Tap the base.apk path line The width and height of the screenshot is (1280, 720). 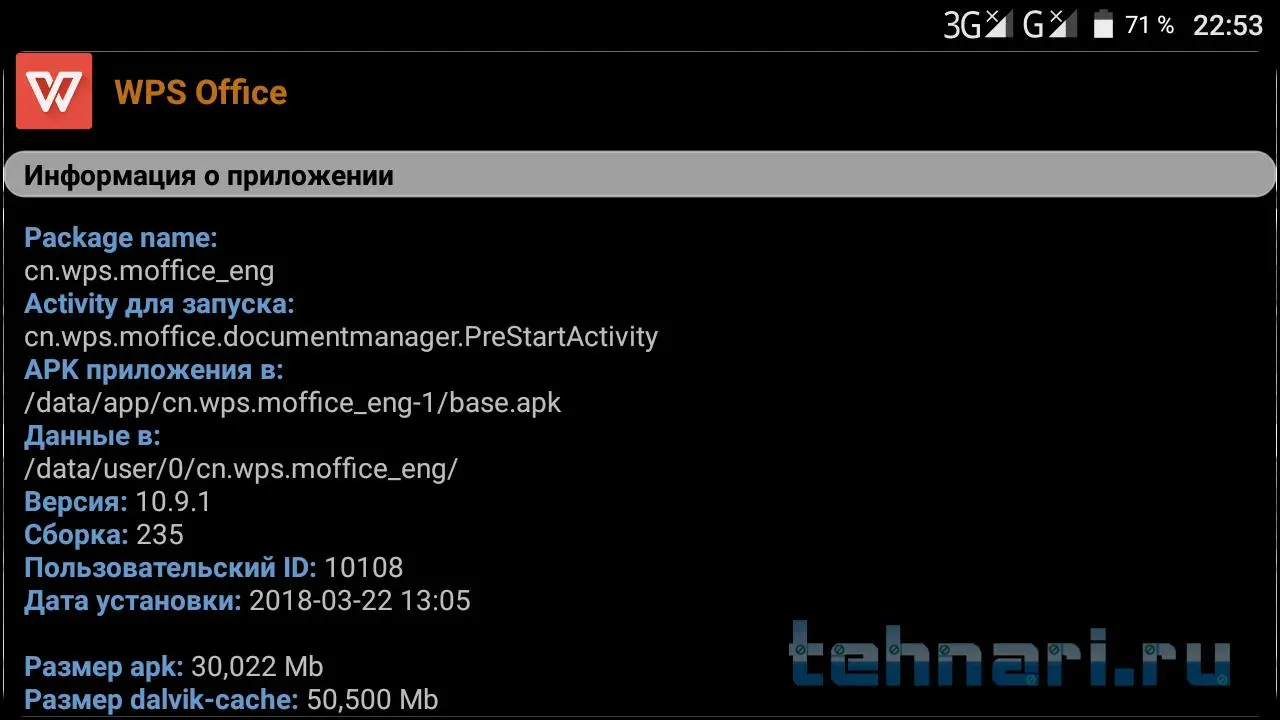click(293, 403)
